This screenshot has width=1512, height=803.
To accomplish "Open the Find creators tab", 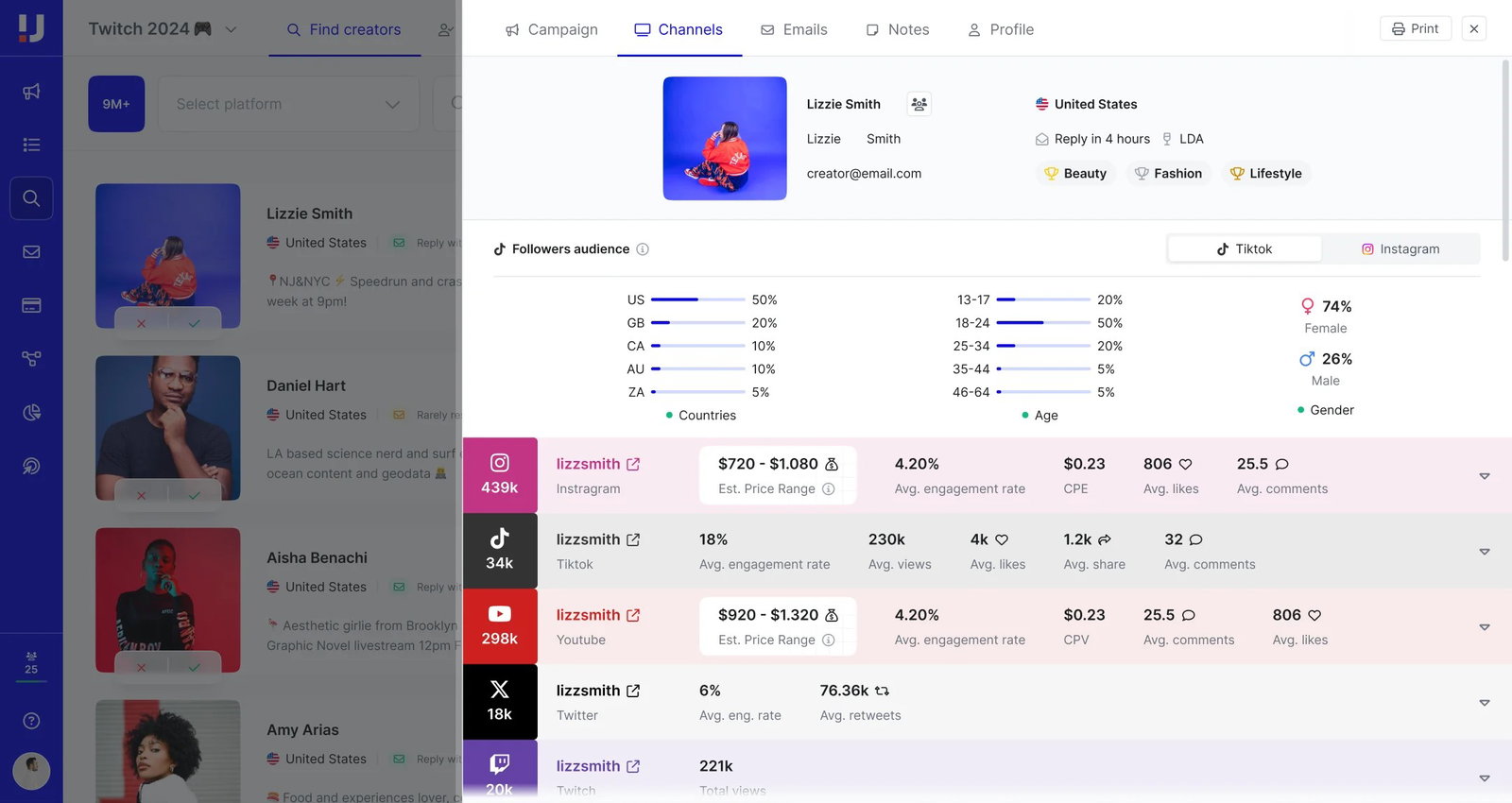I will [x=344, y=29].
